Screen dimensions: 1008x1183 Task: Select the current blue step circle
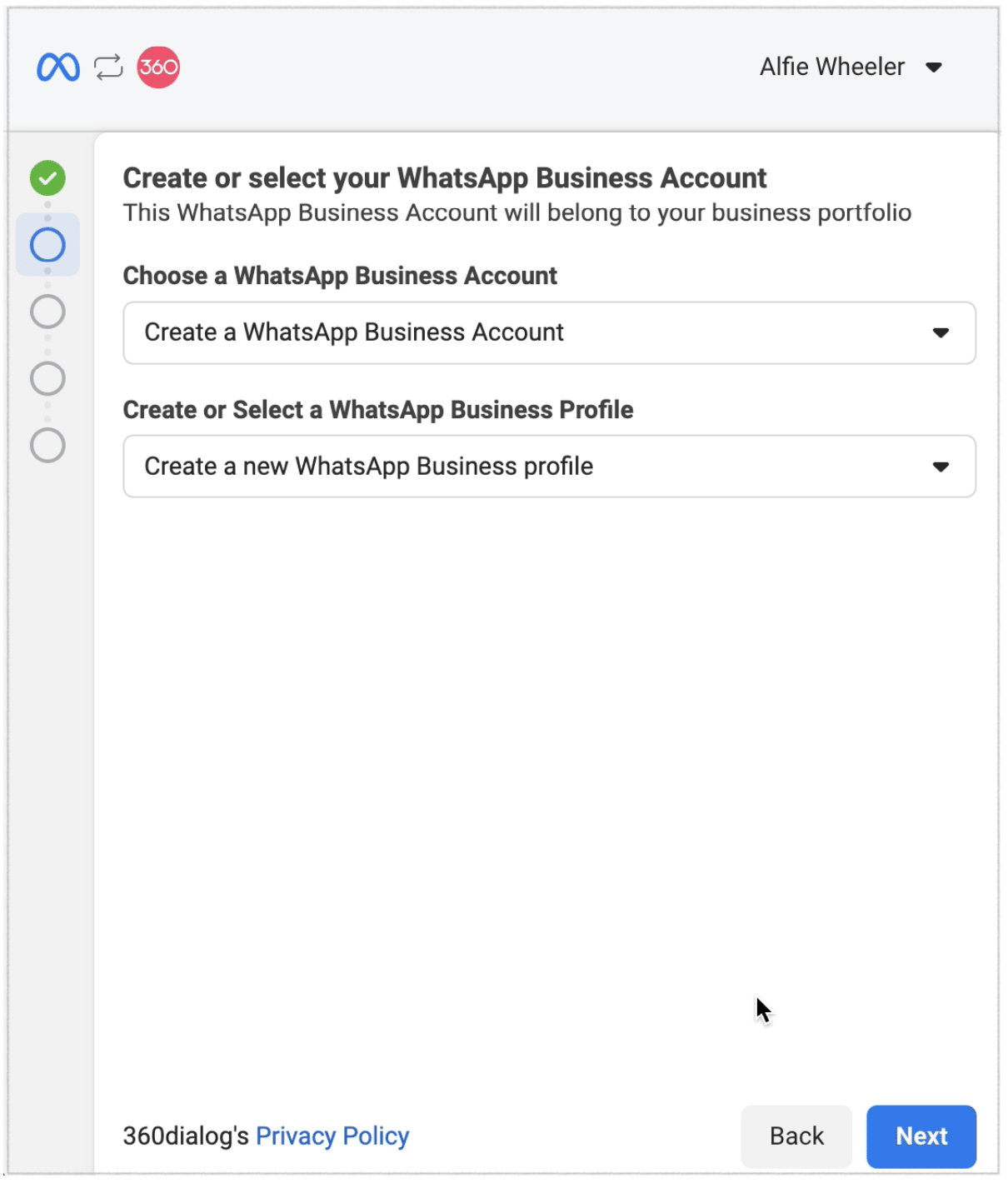click(47, 245)
